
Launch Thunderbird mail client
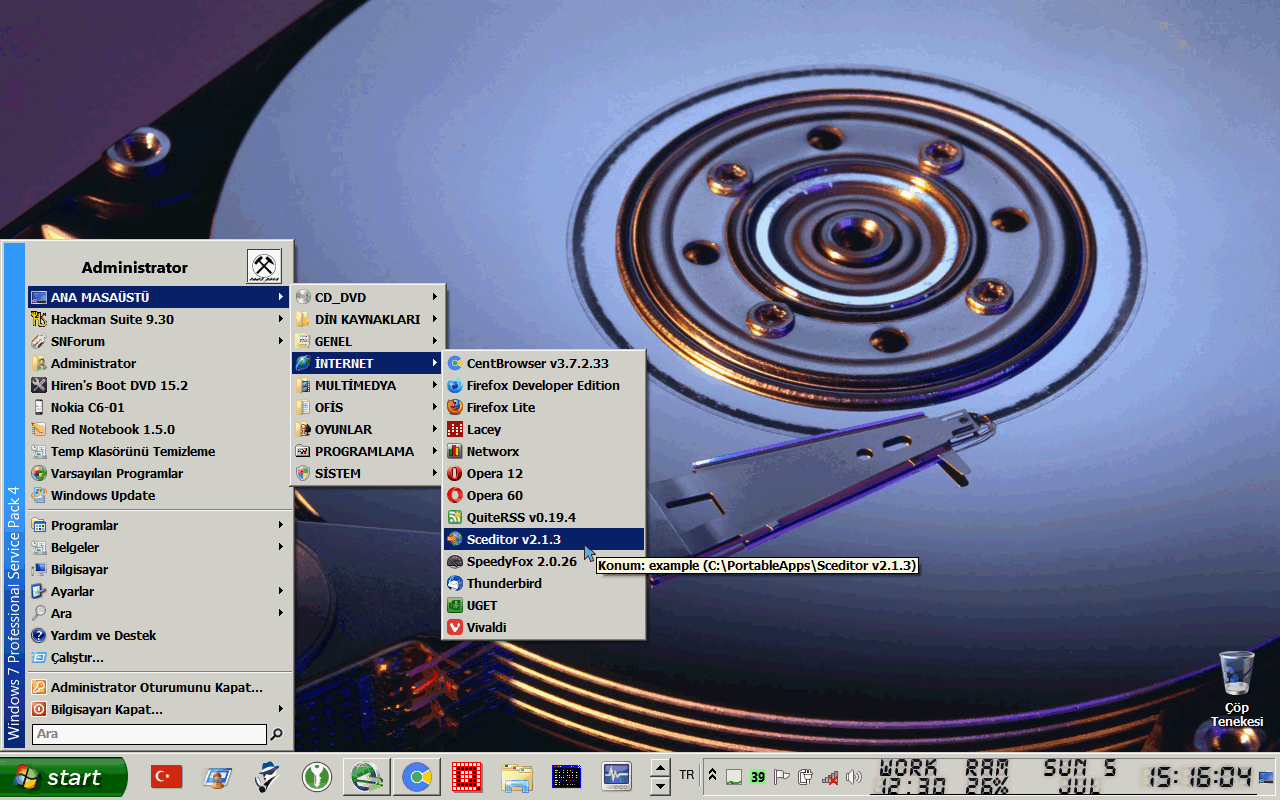click(x=544, y=583)
